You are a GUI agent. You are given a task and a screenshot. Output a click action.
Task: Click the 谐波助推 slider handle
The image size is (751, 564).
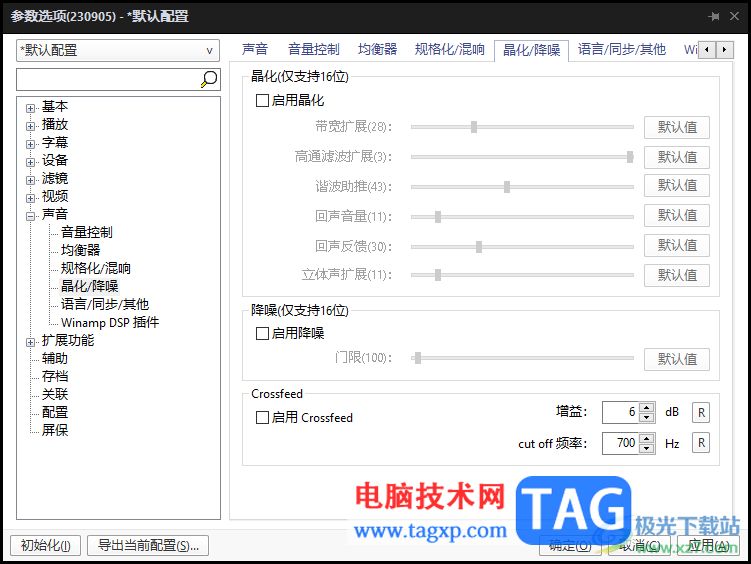(x=507, y=187)
